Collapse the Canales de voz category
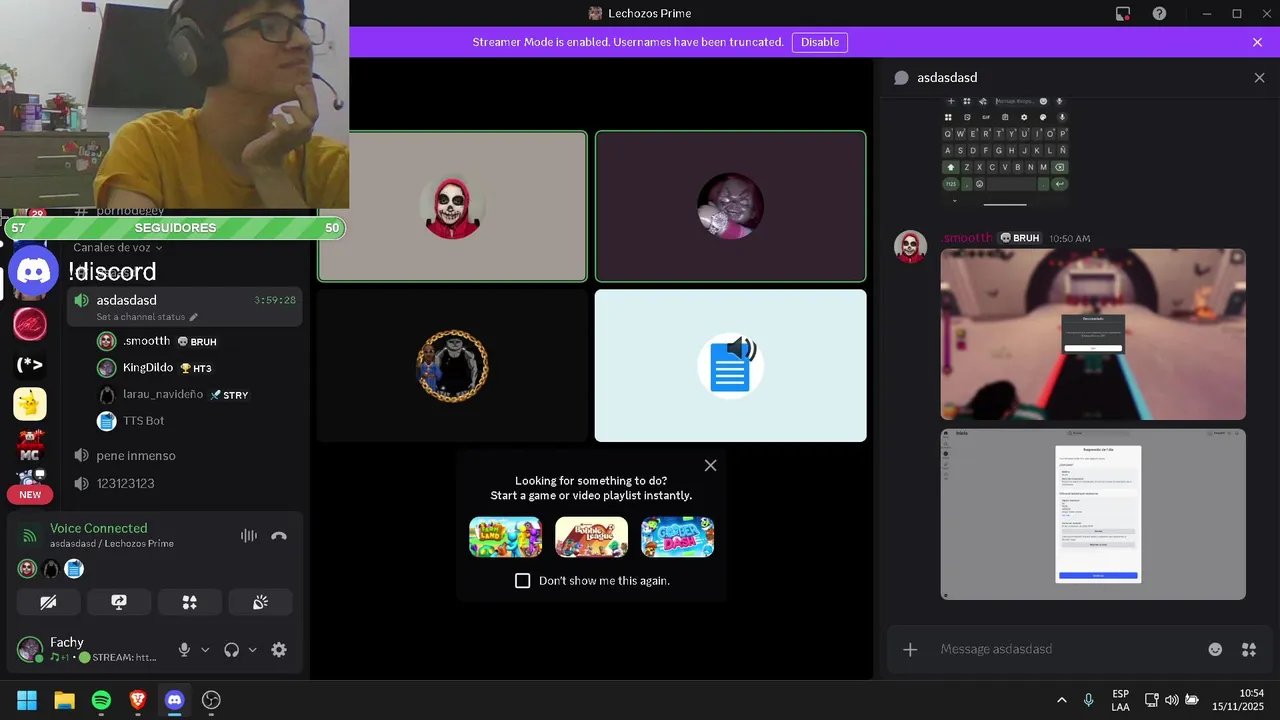 click(x=118, y=247)
